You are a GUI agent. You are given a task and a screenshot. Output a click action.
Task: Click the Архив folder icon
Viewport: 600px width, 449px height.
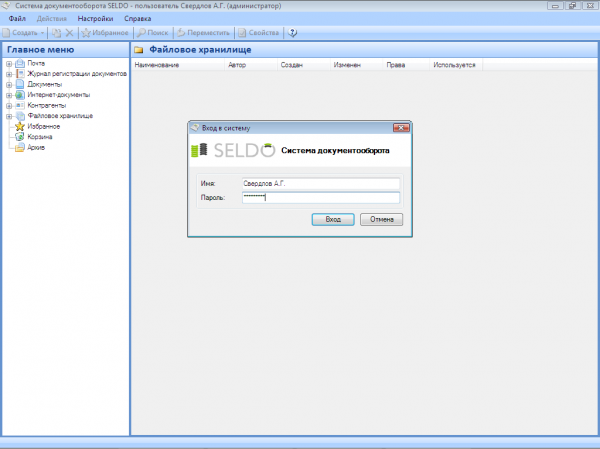(20, 147)
